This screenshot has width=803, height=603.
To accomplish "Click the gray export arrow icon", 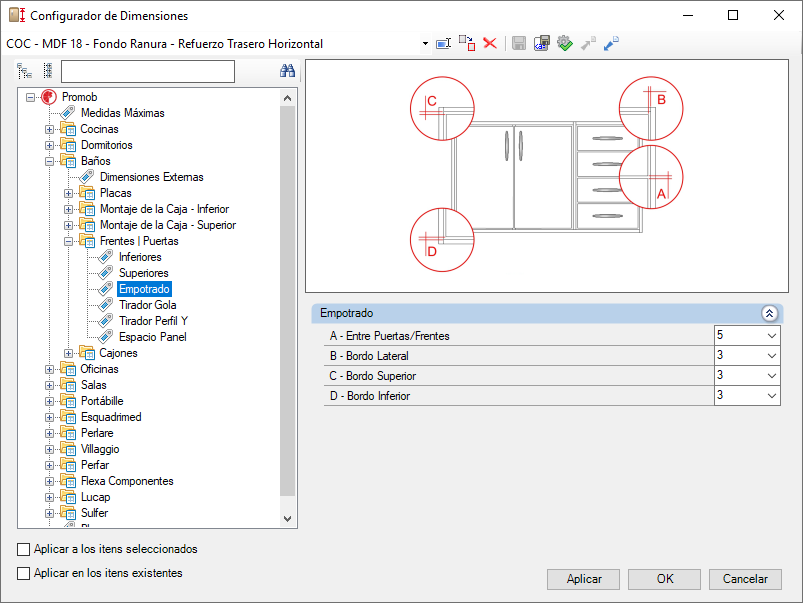I will click(x=588, y=44).
